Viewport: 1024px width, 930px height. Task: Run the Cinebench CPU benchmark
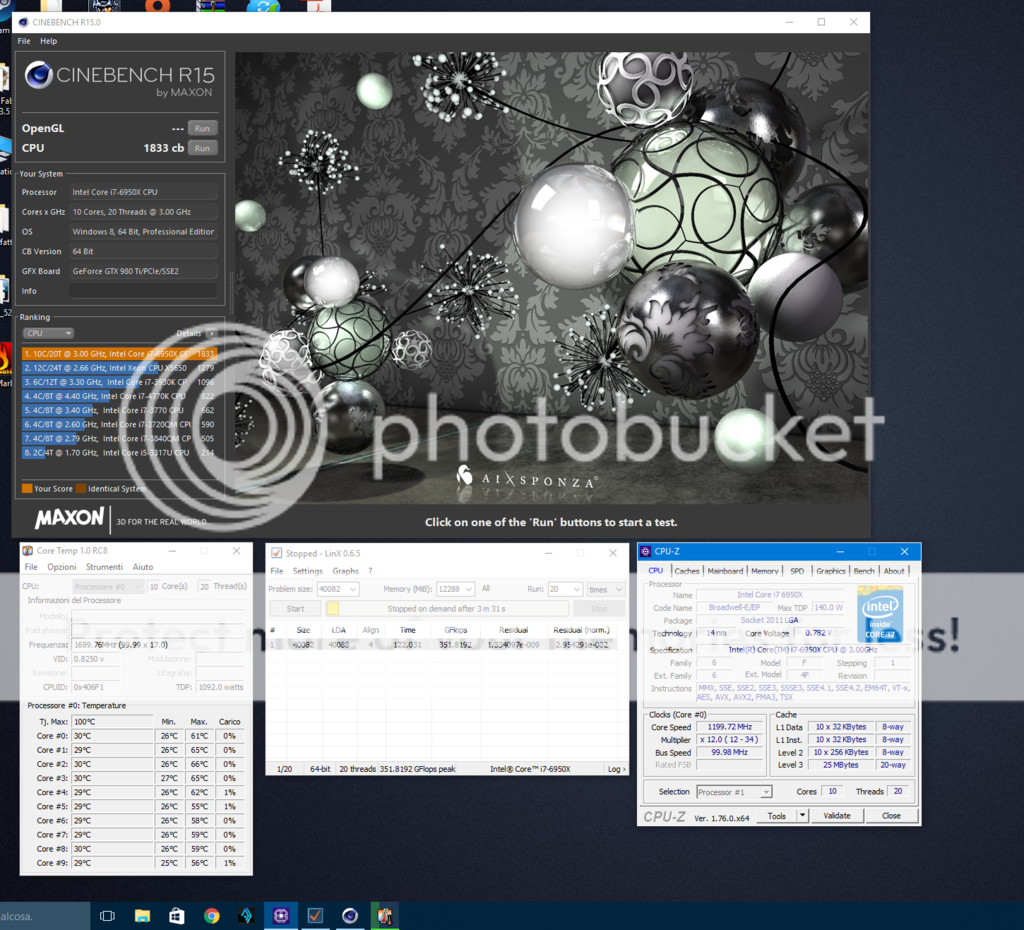point(202,148)
